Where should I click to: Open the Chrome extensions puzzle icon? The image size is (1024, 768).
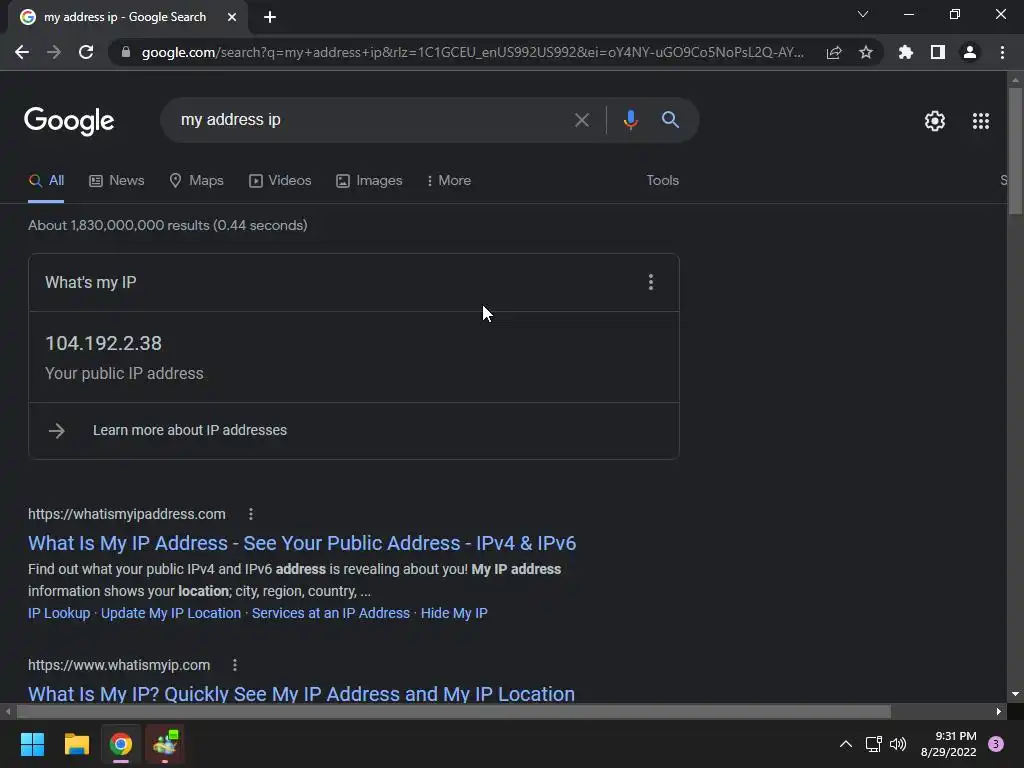(906, 52)
